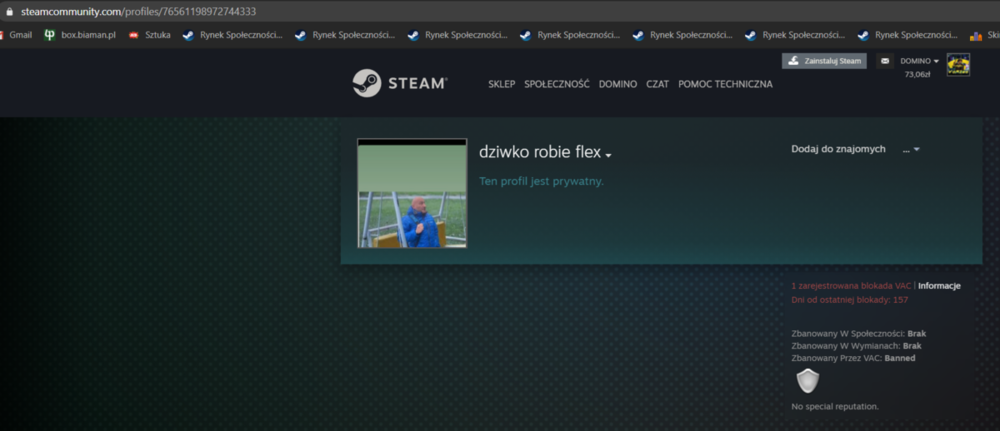The height and width of the screenshot is (431, 1000).
Task: Click the profile picture of dziwko robie flex
Action: click(412, 193)
